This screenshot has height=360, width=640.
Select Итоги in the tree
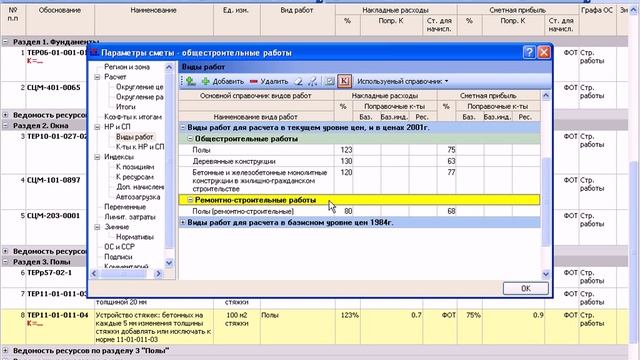point(126,107)
